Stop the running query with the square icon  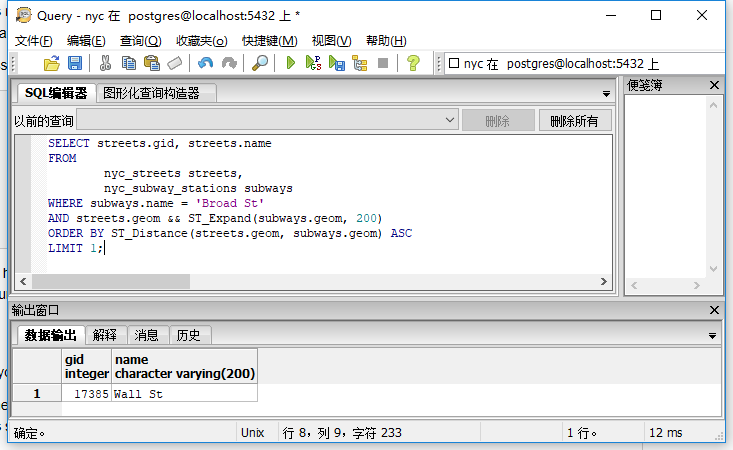[x=383, y=63]
